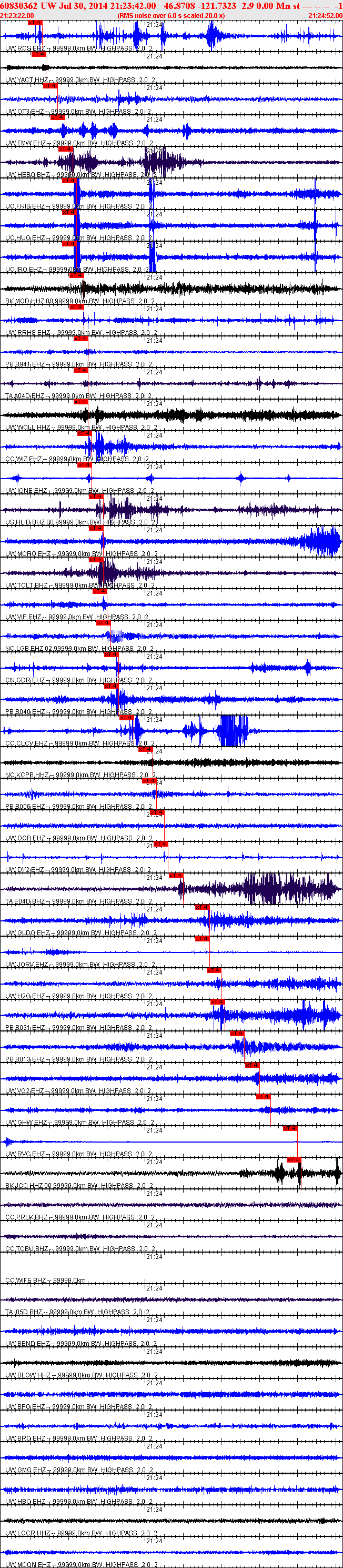The width and height of the screenshot is (343, 1568).
Task: Select the UW HBO EHZ station label
Action: click(78, 1502)
